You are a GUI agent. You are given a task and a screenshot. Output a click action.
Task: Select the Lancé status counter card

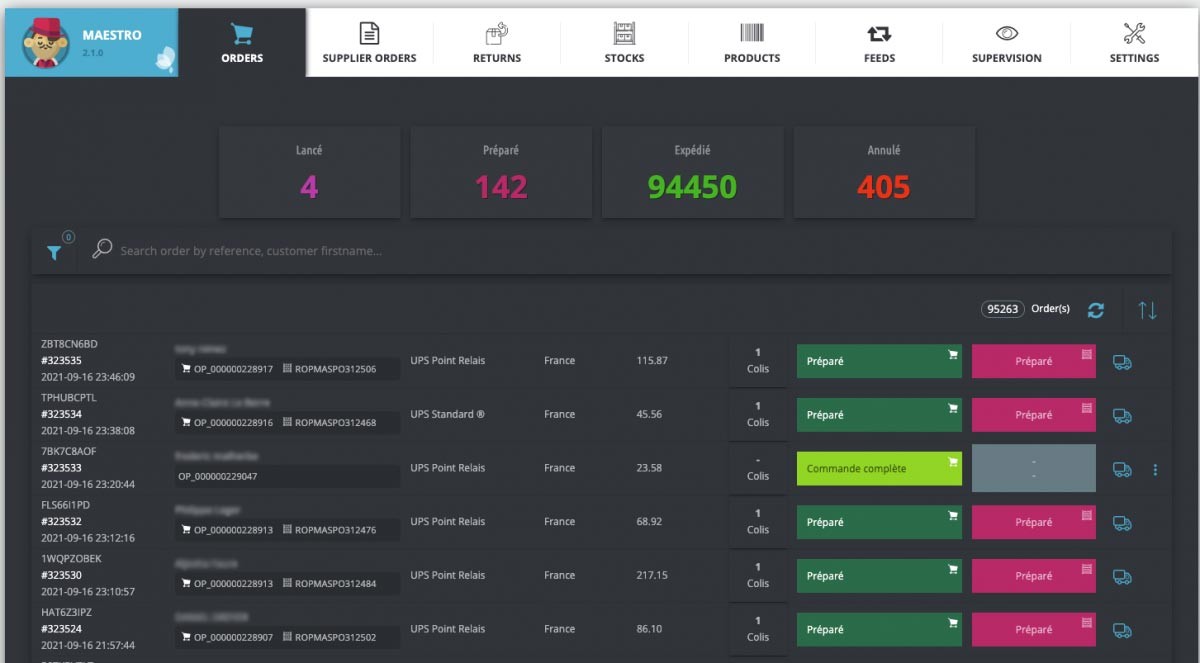[309, 172]
